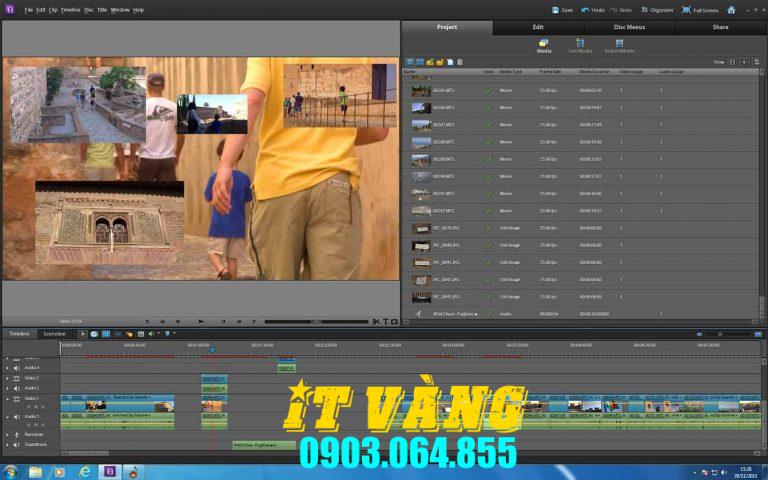The image size is (768, 480).
Task: Switch to the Share tab
Action: [x=720, y=27]
